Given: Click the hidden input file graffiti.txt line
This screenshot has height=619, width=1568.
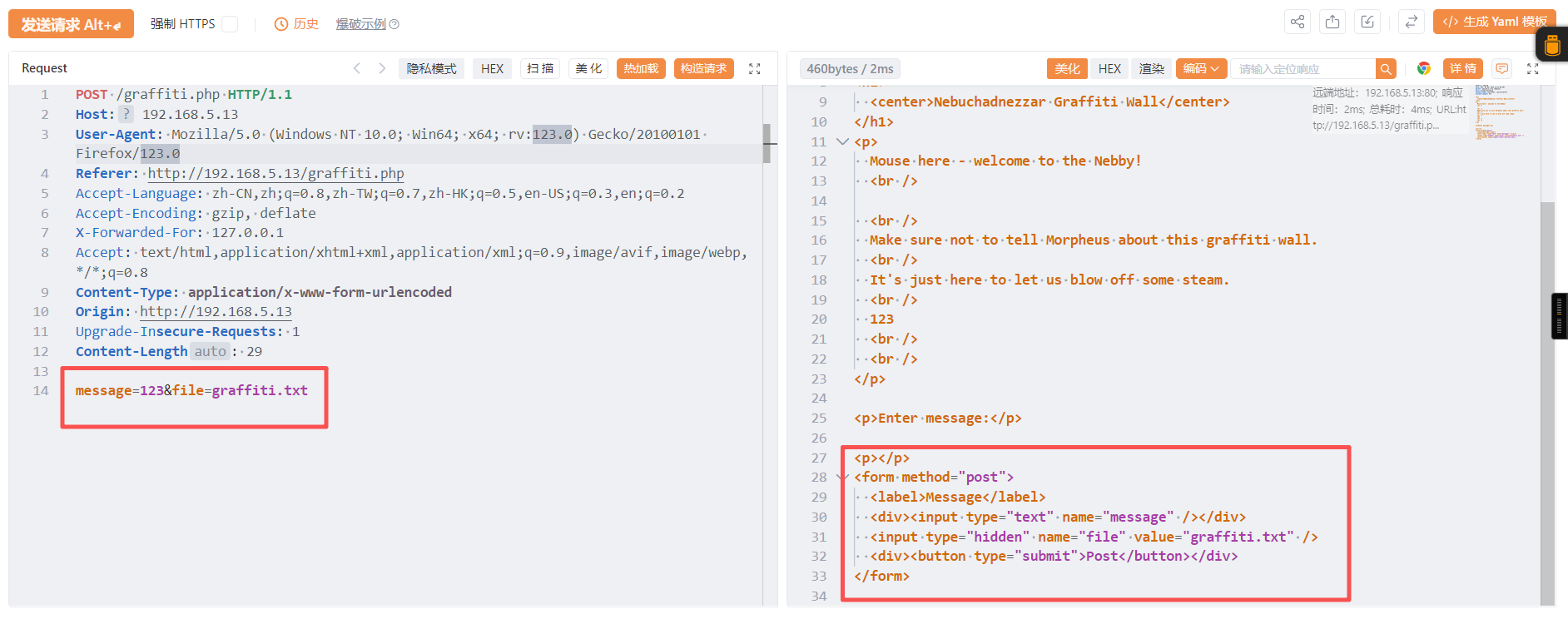Looking at the screenshot, I should 1094,537.
